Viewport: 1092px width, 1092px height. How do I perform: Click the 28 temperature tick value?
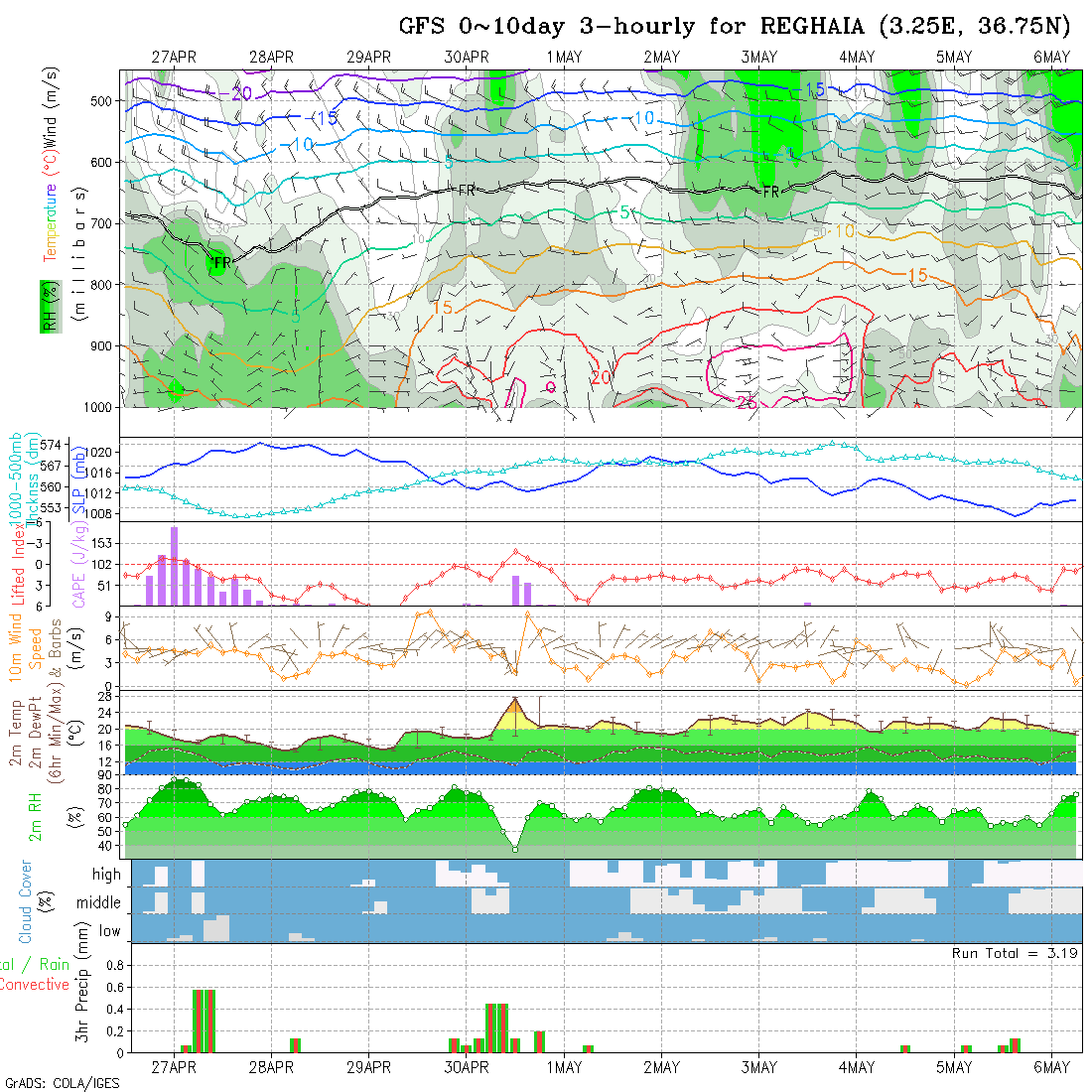pyautogui.click(x=104, y=697)
